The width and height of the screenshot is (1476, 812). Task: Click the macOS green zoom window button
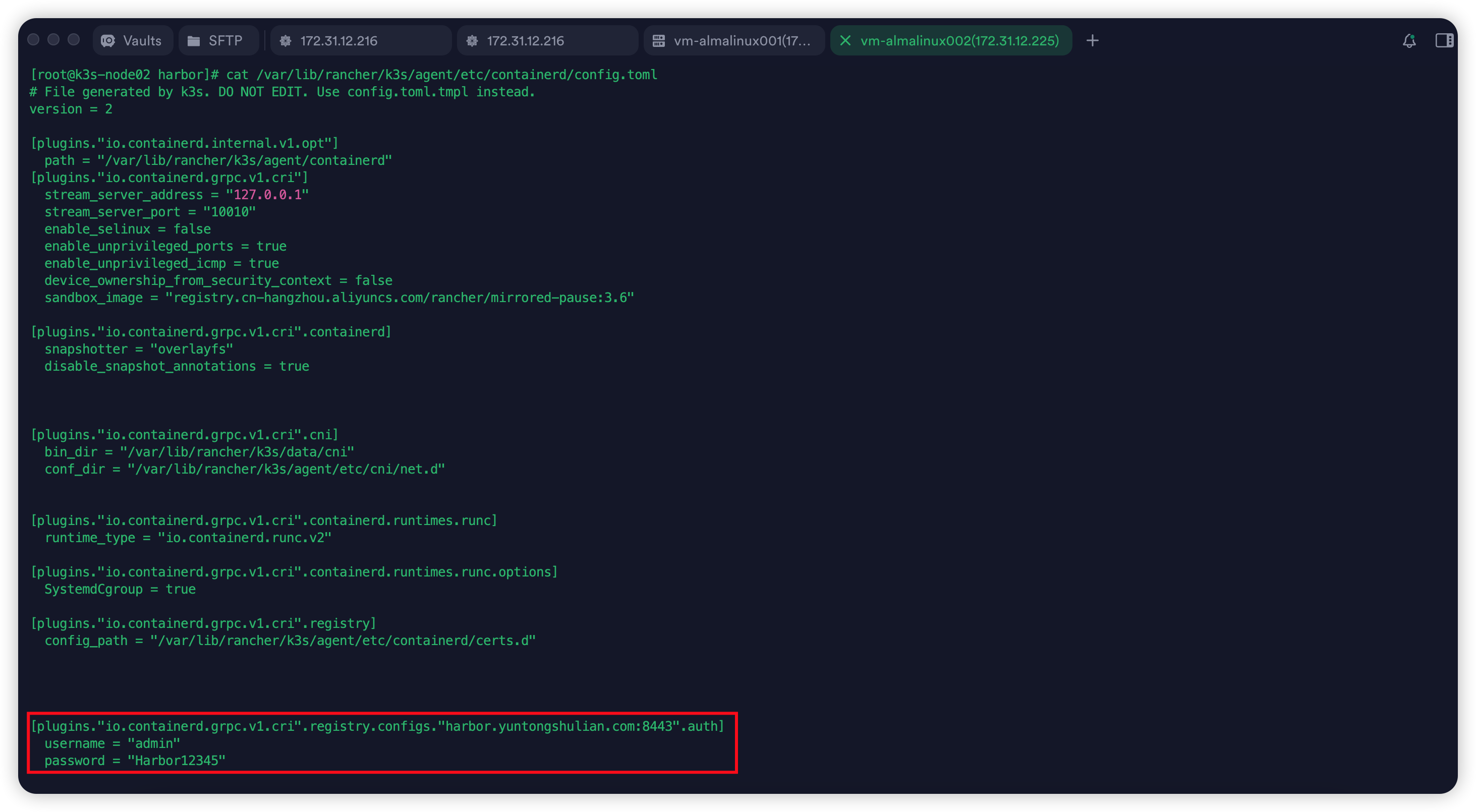[73, 39]
